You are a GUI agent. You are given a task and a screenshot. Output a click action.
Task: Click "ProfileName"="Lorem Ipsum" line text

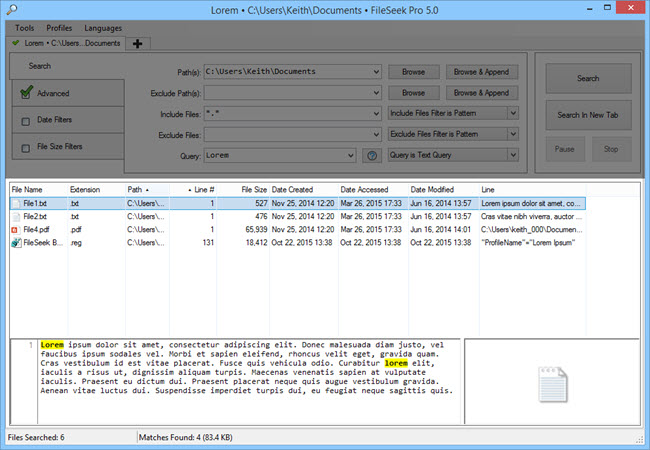pyautogui.click(x=528, y=243)
